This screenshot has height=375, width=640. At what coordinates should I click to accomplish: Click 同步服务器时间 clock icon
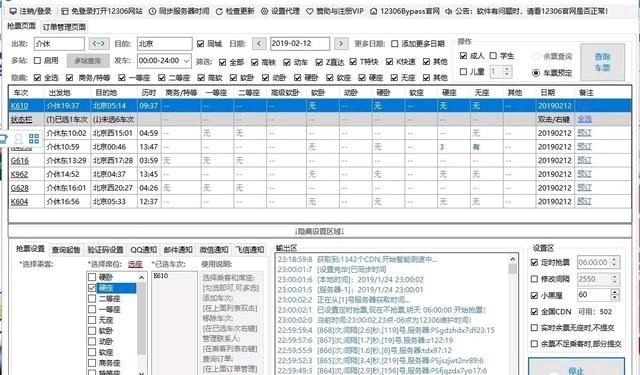click(x=152, y=11)
